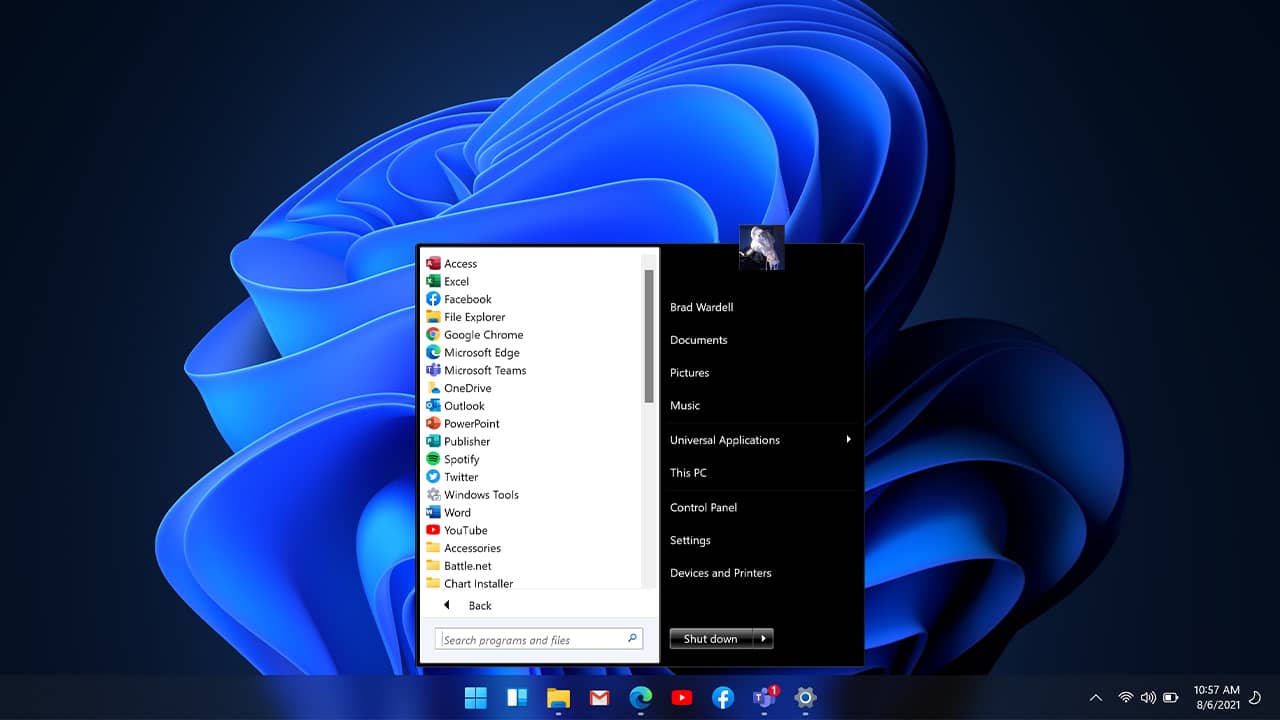This screenshot has width=1280, height=720.
Task: Open Widgets from the taskbar
Action: (517, 697)
